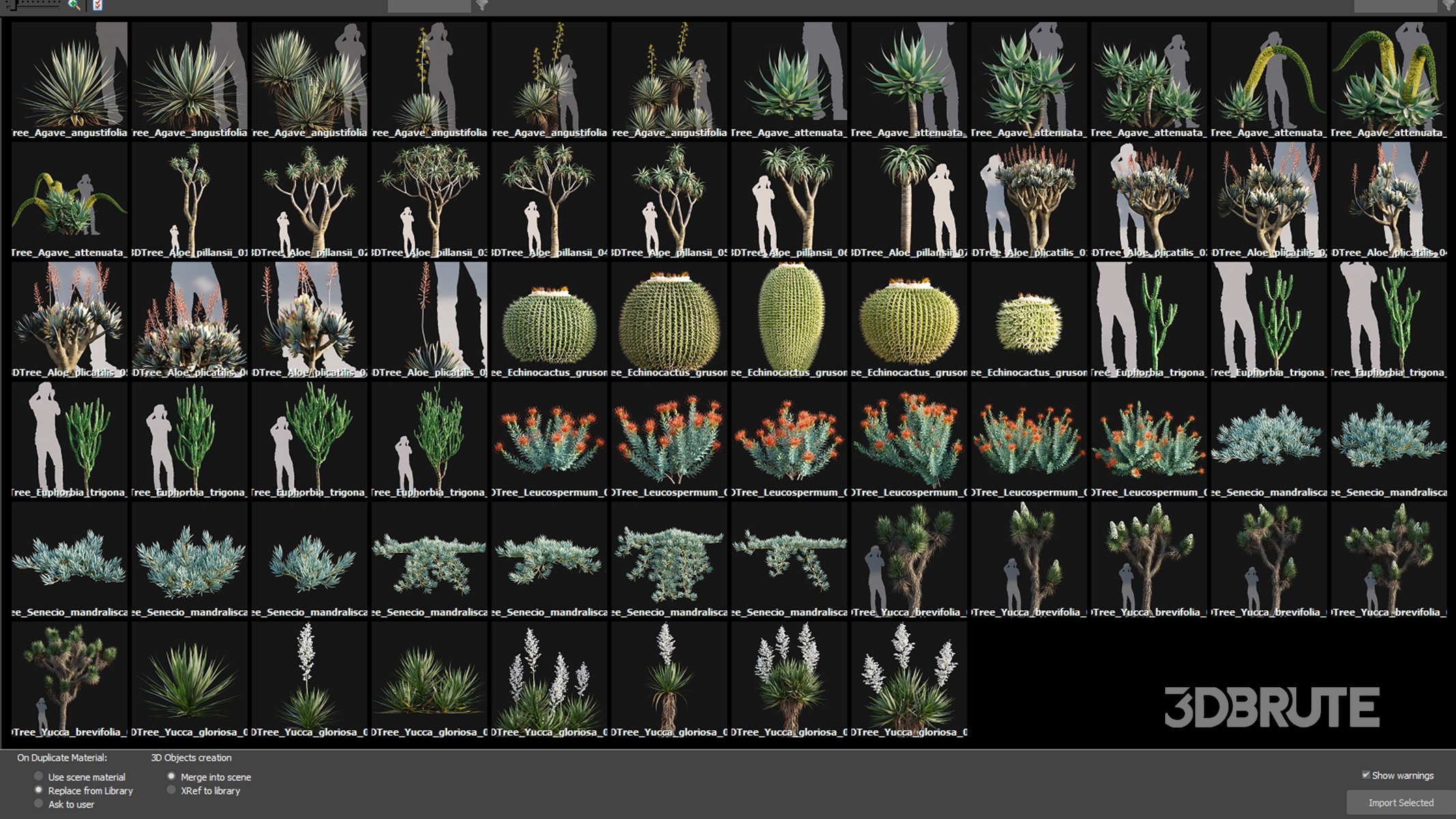The width and height of the screenshot is (1456, 819).
Task: Click the filter funnel beside center search box
Action: pos(482,5)
